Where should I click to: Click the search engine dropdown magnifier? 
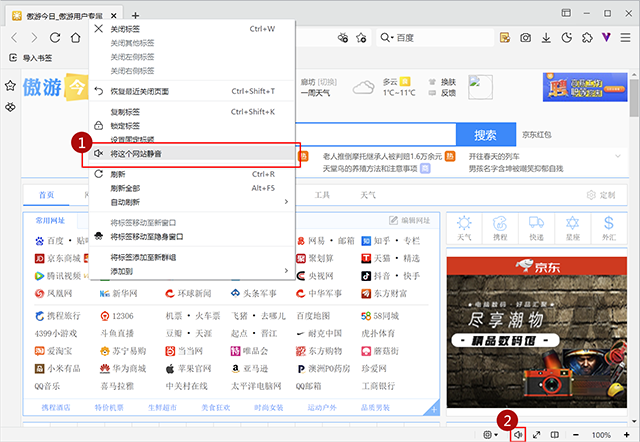pyautogui.click(x=386, y=38)
